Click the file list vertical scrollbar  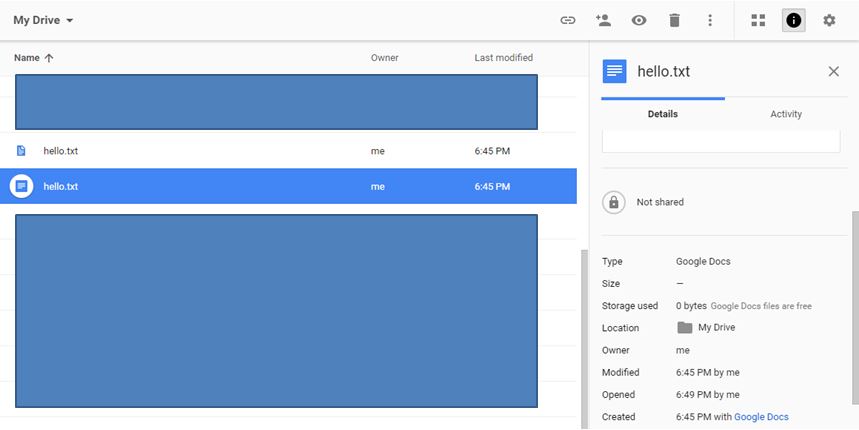(584, 340)
